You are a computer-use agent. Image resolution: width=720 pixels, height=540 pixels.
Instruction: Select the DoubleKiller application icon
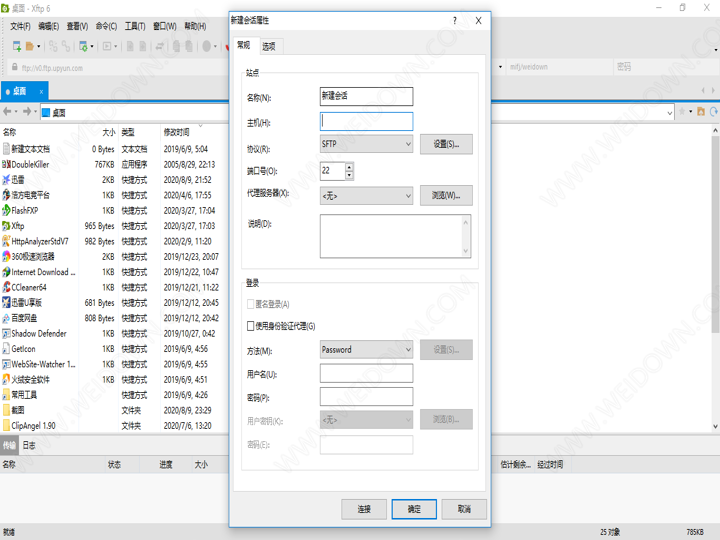pyautogui.click(x=6, y=164)
